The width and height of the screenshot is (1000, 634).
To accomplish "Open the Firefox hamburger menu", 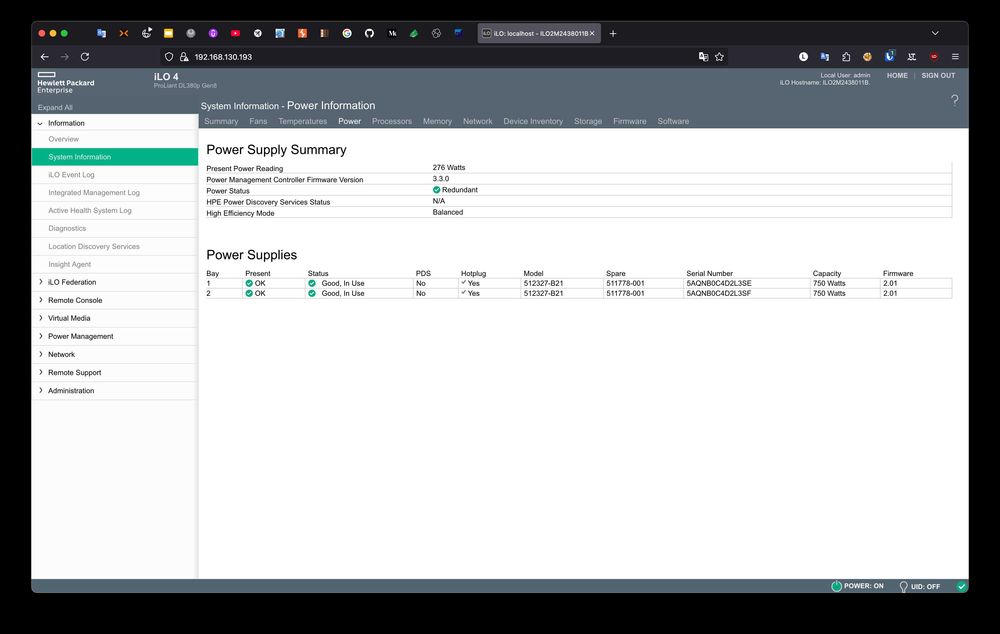I will (x=955, y=57).
